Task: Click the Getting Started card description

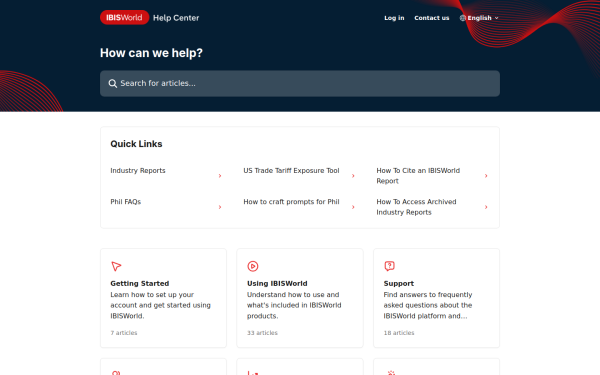Action: tap(160, 305)
